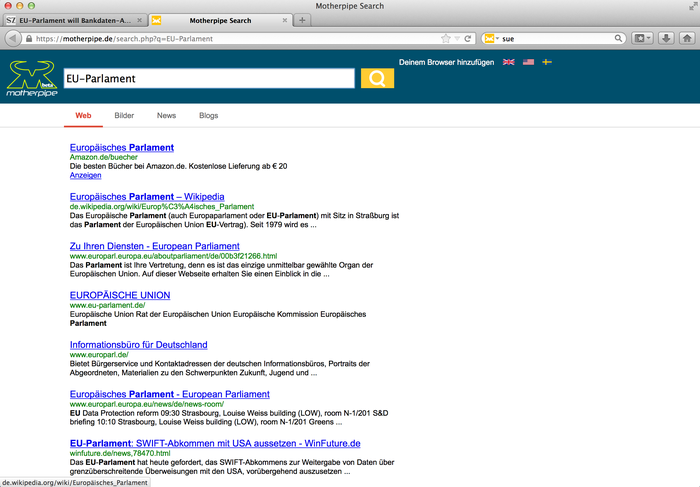Open search engine selector dropdown in search box
This screenshot has height=487, width=700.
click(x=492, y=38)
